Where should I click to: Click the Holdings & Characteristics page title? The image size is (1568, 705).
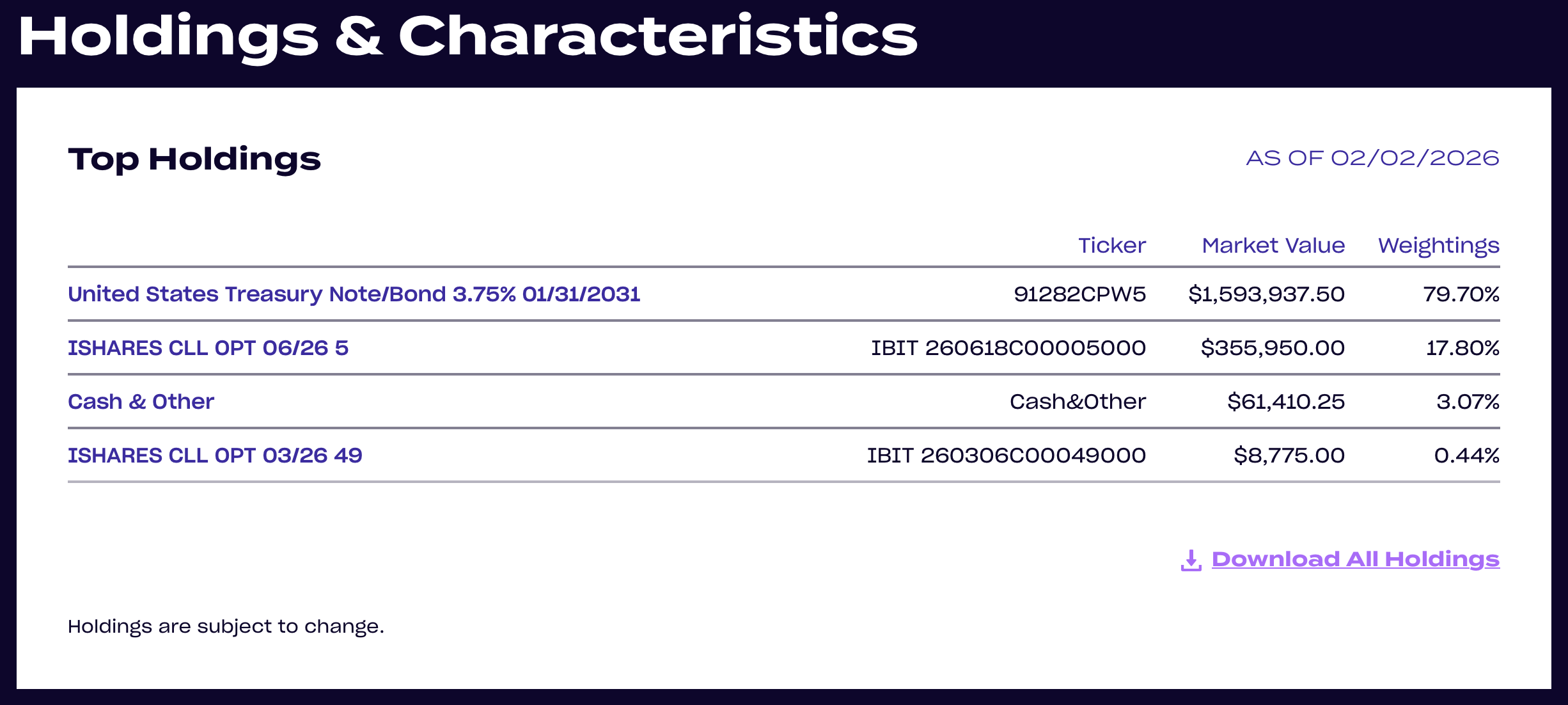pyautogui.click(x=466, y=38)
